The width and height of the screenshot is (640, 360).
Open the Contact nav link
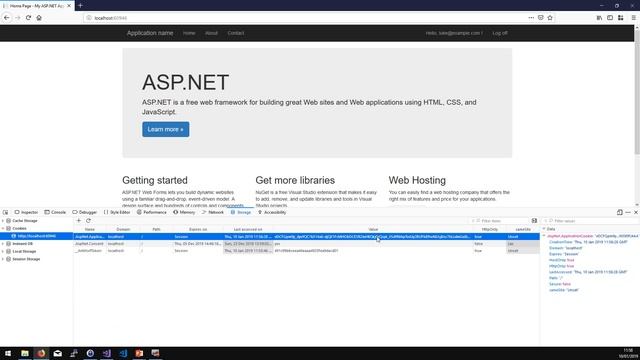(x=236, y=33)
